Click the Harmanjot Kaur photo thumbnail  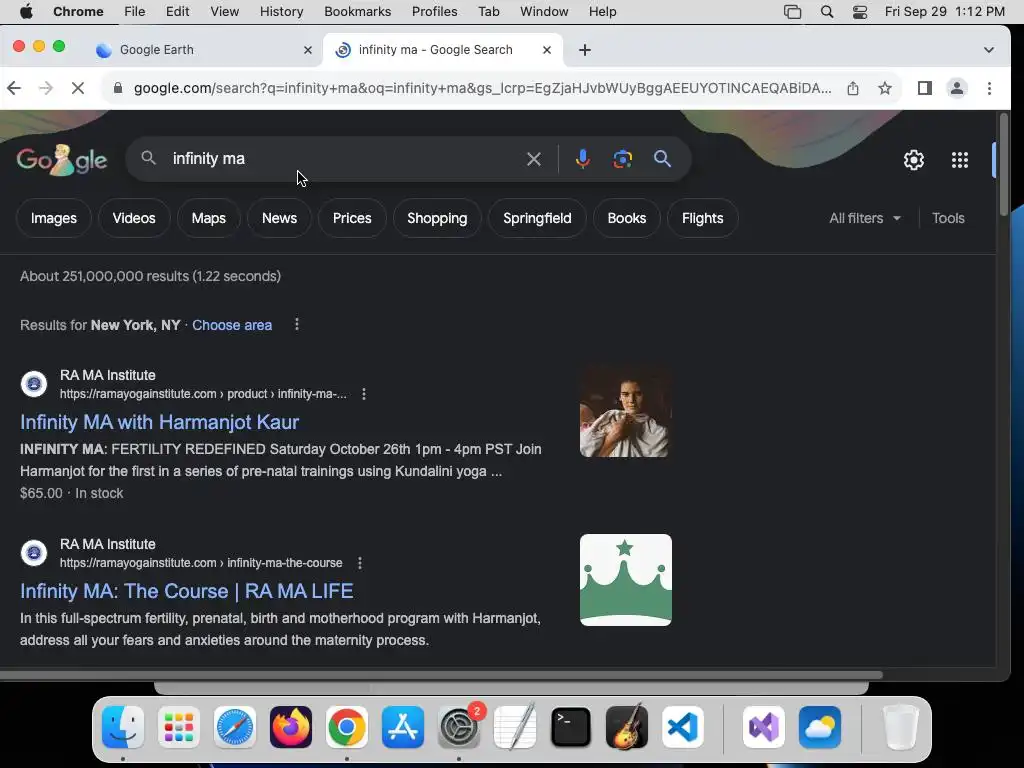coord(625,411)
